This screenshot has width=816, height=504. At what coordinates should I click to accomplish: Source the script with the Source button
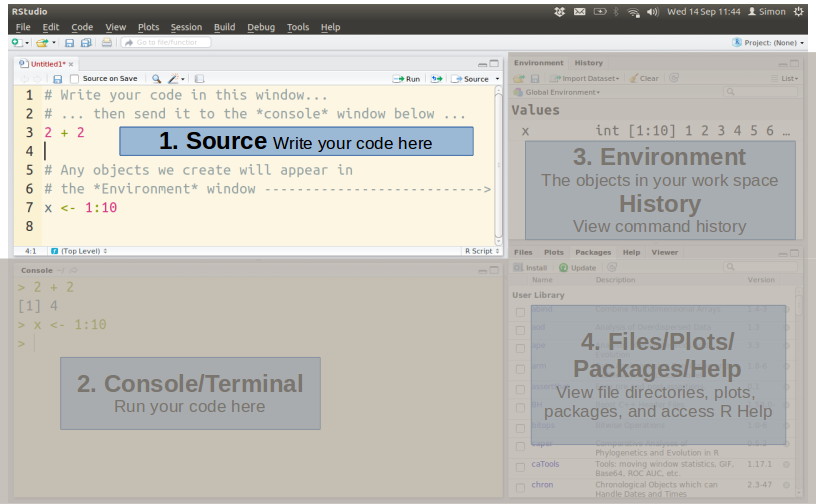tap(470, 79)
